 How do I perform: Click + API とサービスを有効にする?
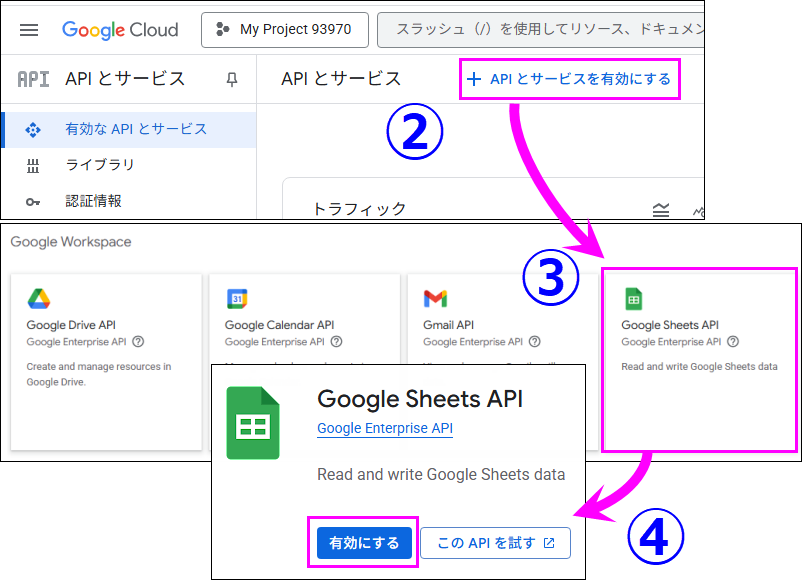click(x=569, y=79)
